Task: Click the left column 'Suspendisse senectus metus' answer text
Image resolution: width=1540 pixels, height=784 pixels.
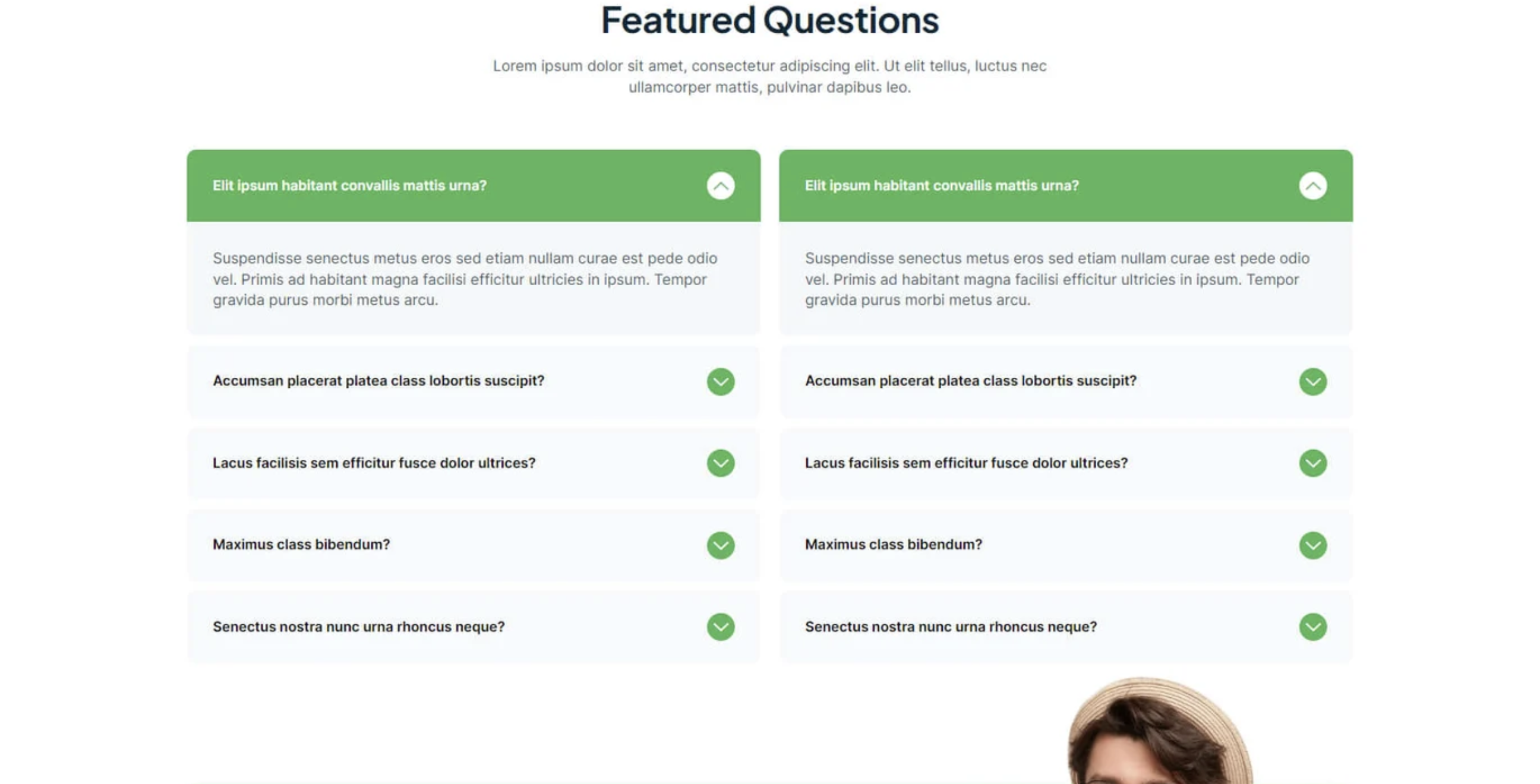Action: point(465,279)
